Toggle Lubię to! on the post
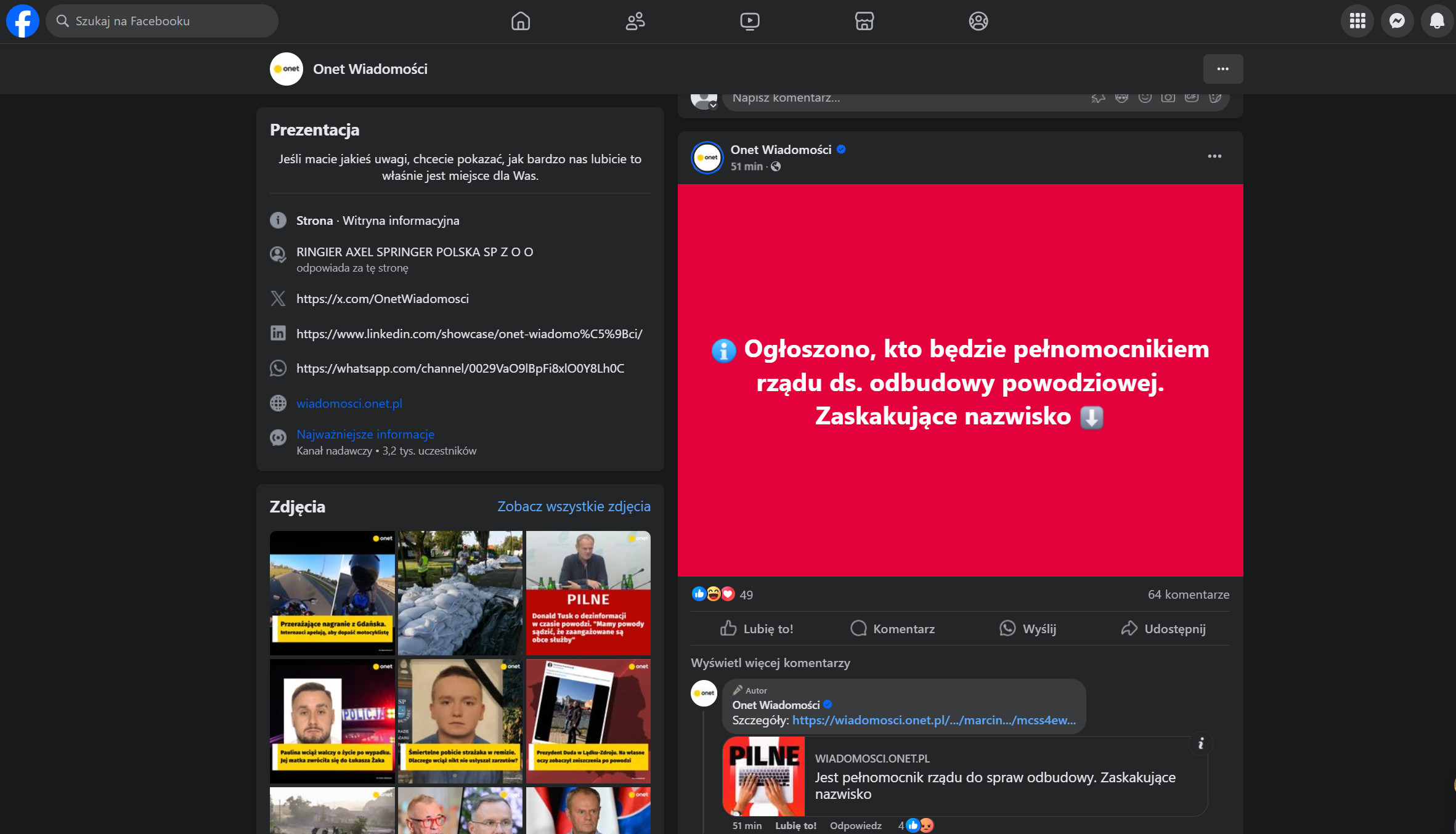 [x=757, y=628]
